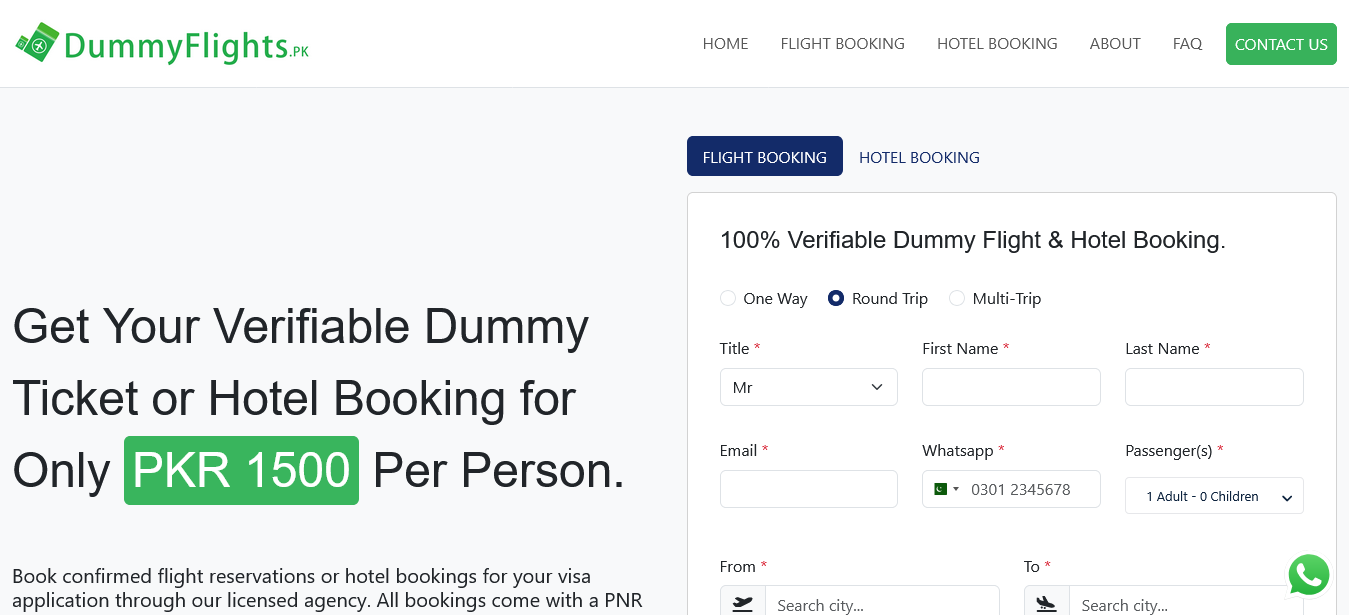Select the Round Trip option
Image resolution: width=1349 pixels, height=615 pixels.
pyautogui.click(x=835, y=298)
